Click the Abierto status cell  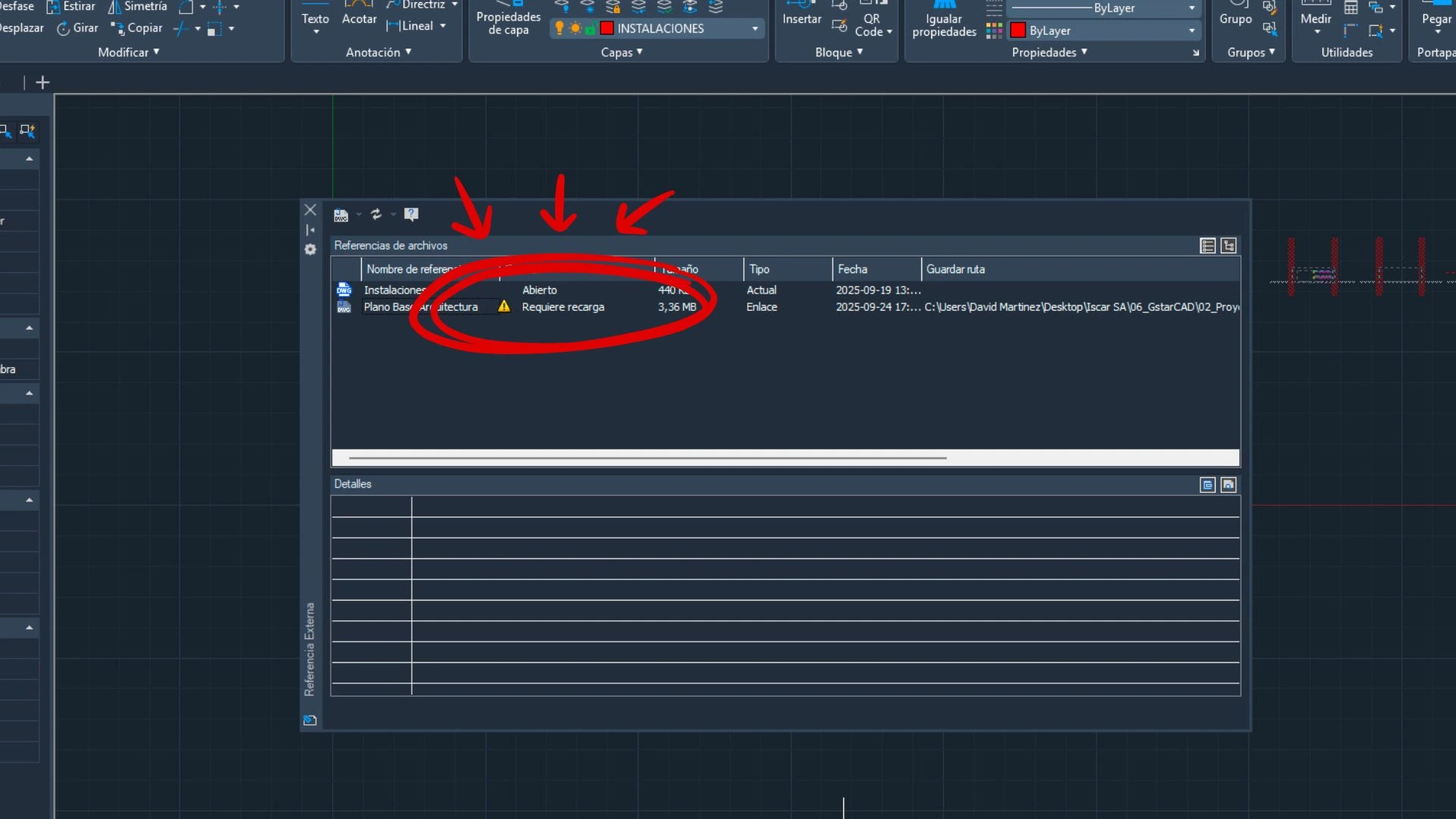(x=539, y=290)
